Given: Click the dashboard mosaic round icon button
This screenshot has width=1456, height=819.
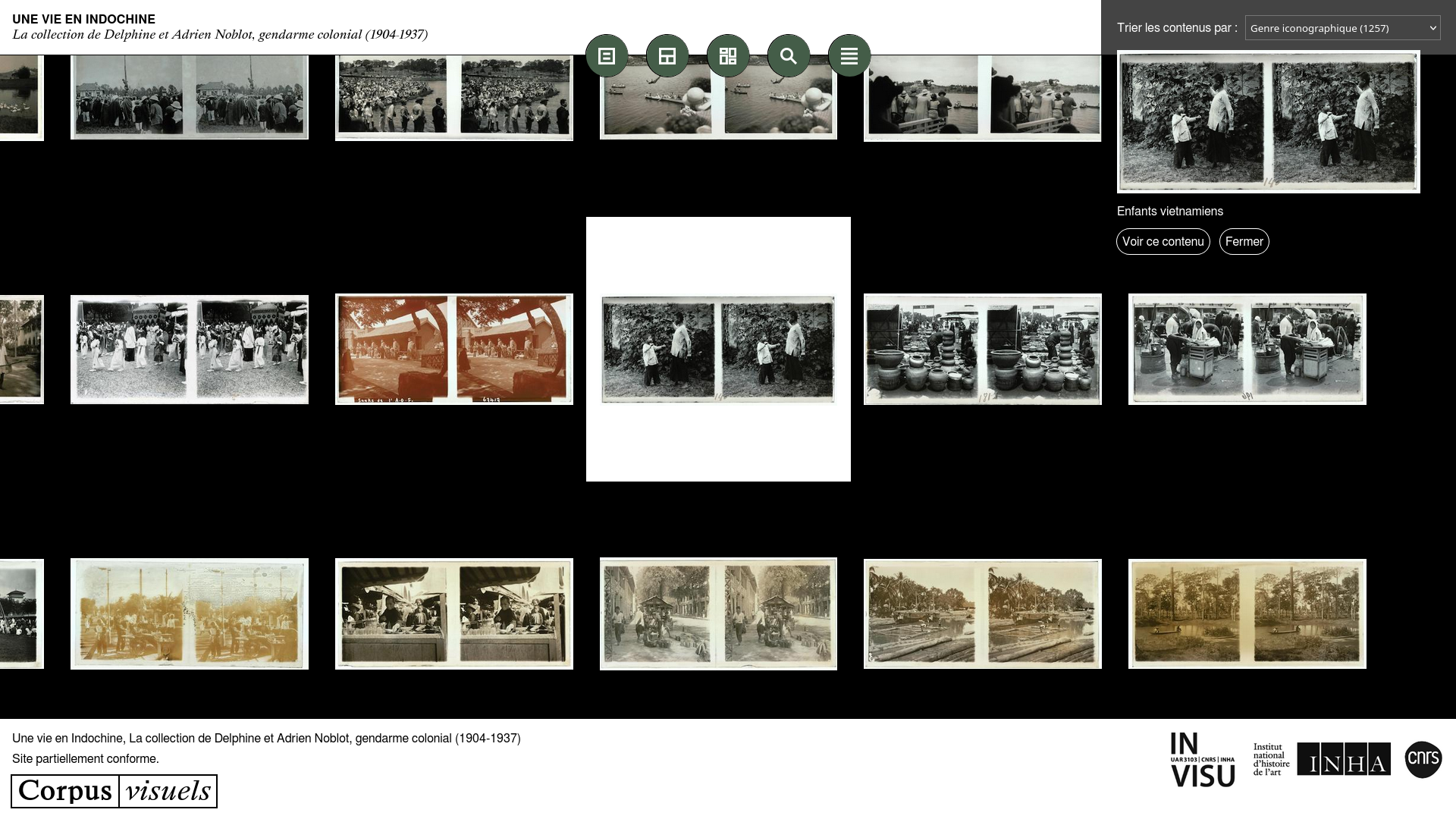Looking at the screenshot, I should (x=728, y=55).
